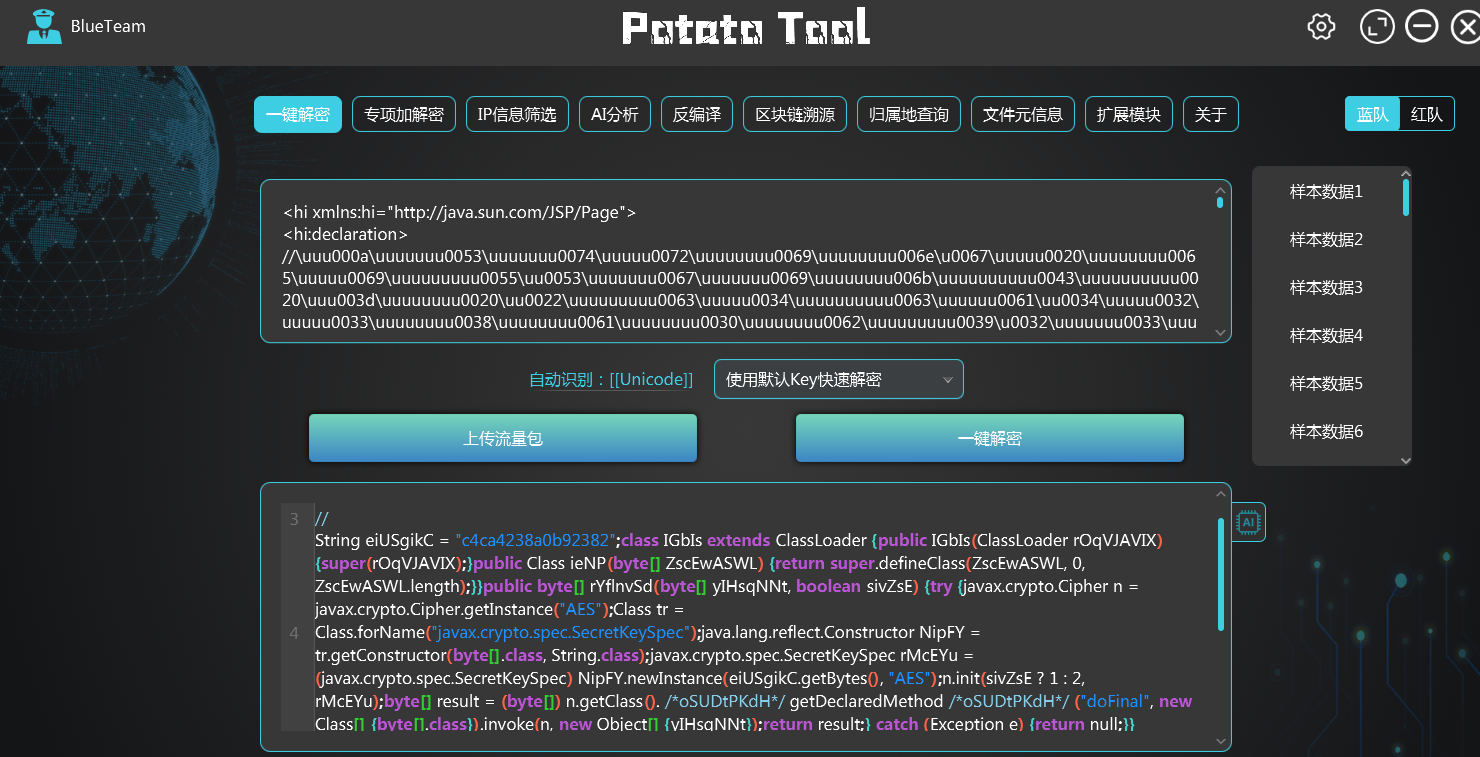Click the output area scrollbar thumb

pos(1220,574)
